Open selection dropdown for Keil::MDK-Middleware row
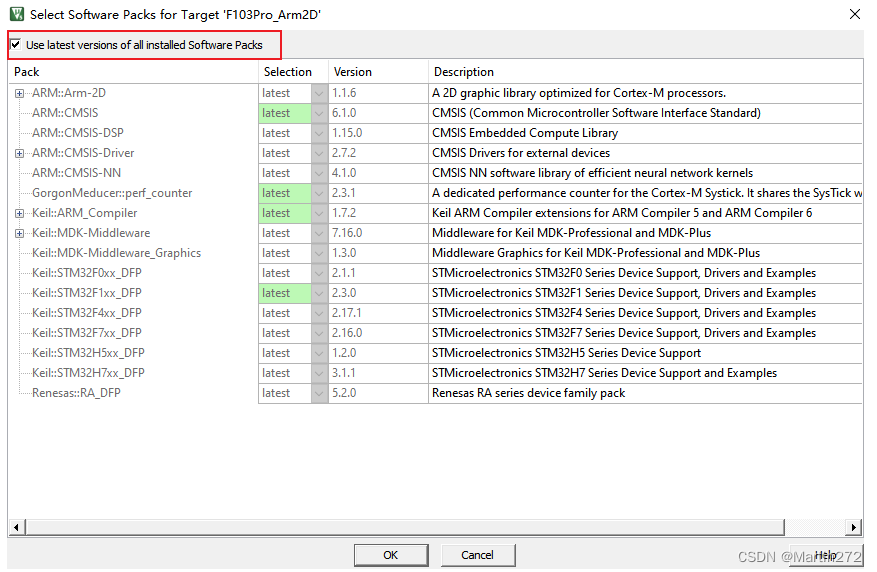The width and height of the screenshot is (877, 572). pos(319,233)
